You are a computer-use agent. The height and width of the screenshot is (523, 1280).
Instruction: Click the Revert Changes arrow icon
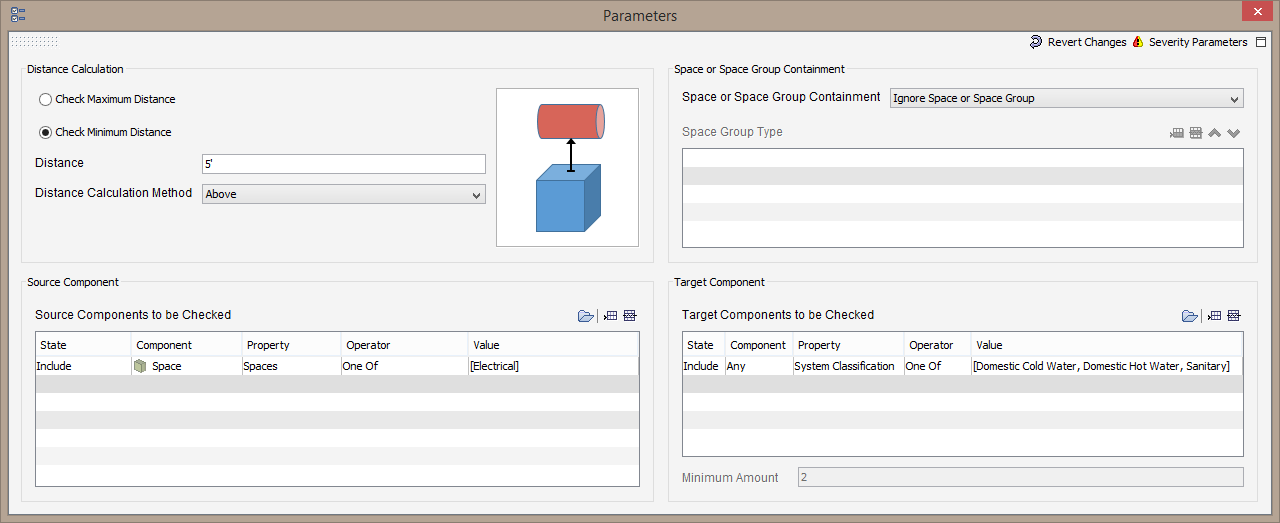click(1036, 42)
